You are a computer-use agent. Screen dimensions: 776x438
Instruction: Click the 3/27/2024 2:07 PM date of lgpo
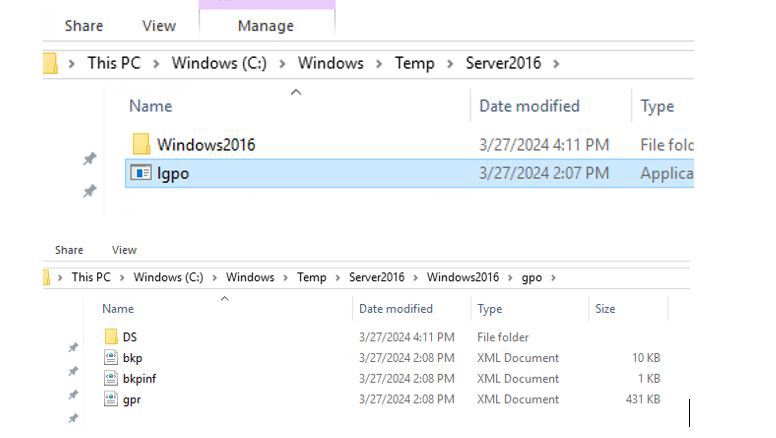(544, 173)
